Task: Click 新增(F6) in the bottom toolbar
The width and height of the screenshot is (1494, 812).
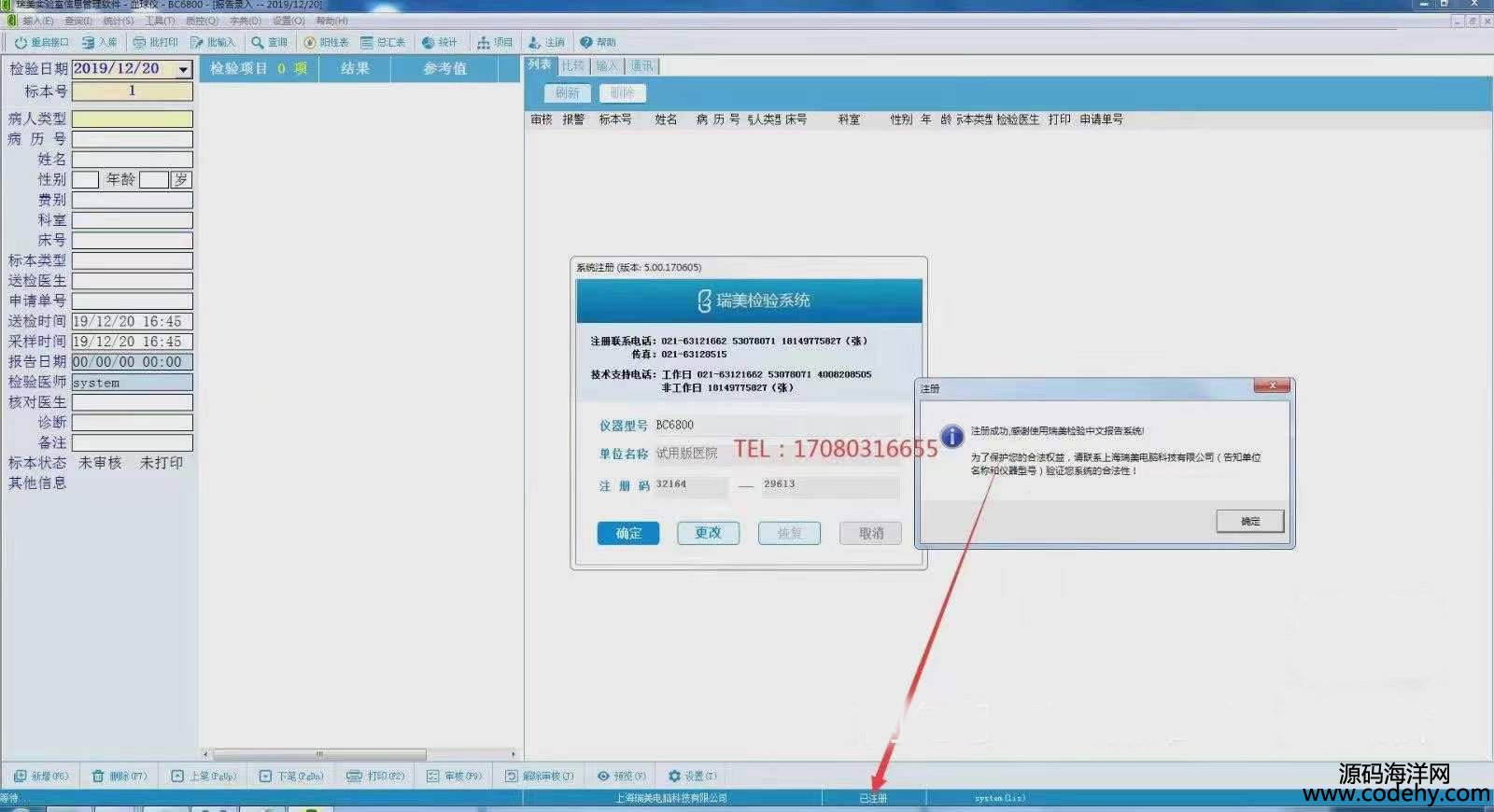Action: 41,777
